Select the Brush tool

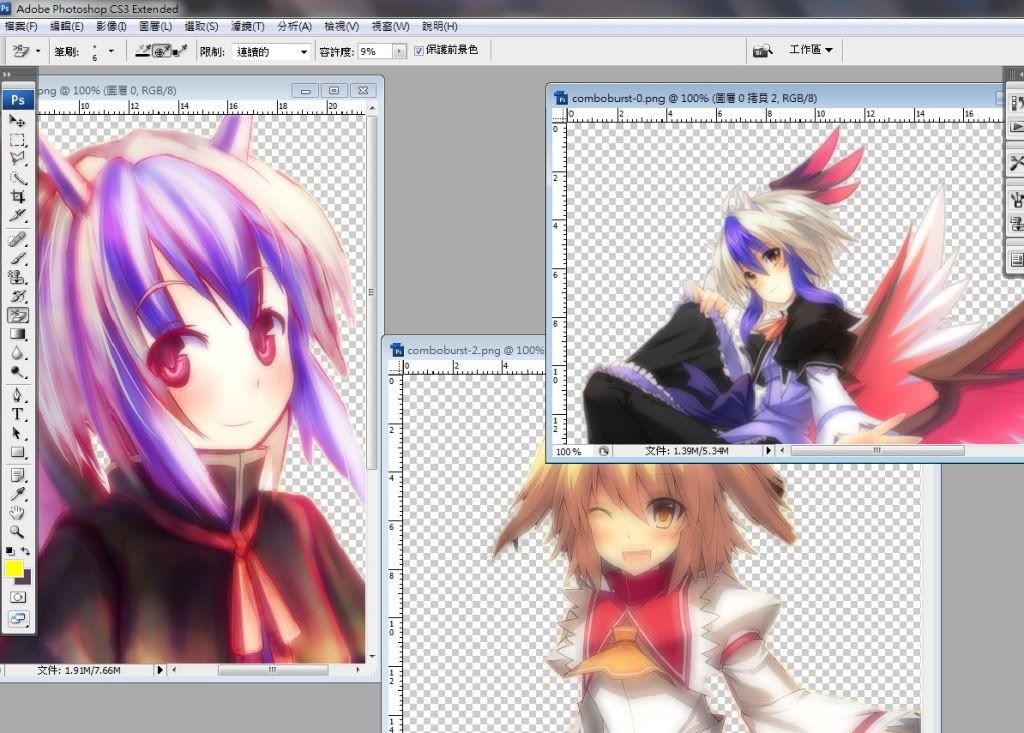coord(17,258)
